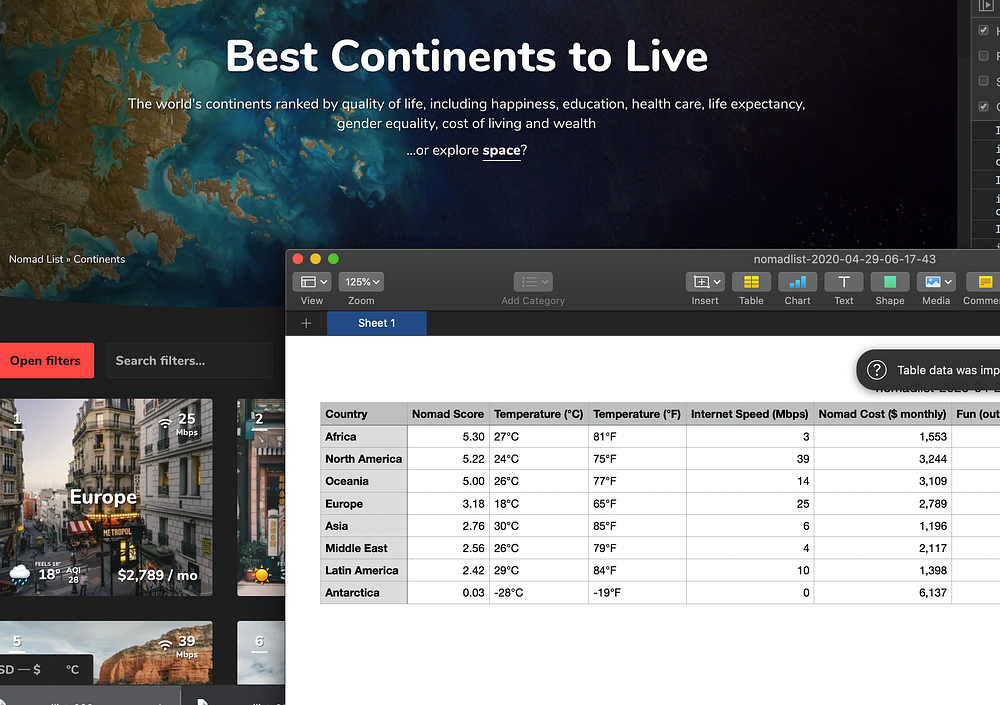Screen dimensions: 1000x705
Task: Select the North America row cell
Action: [x=364, y=459]
